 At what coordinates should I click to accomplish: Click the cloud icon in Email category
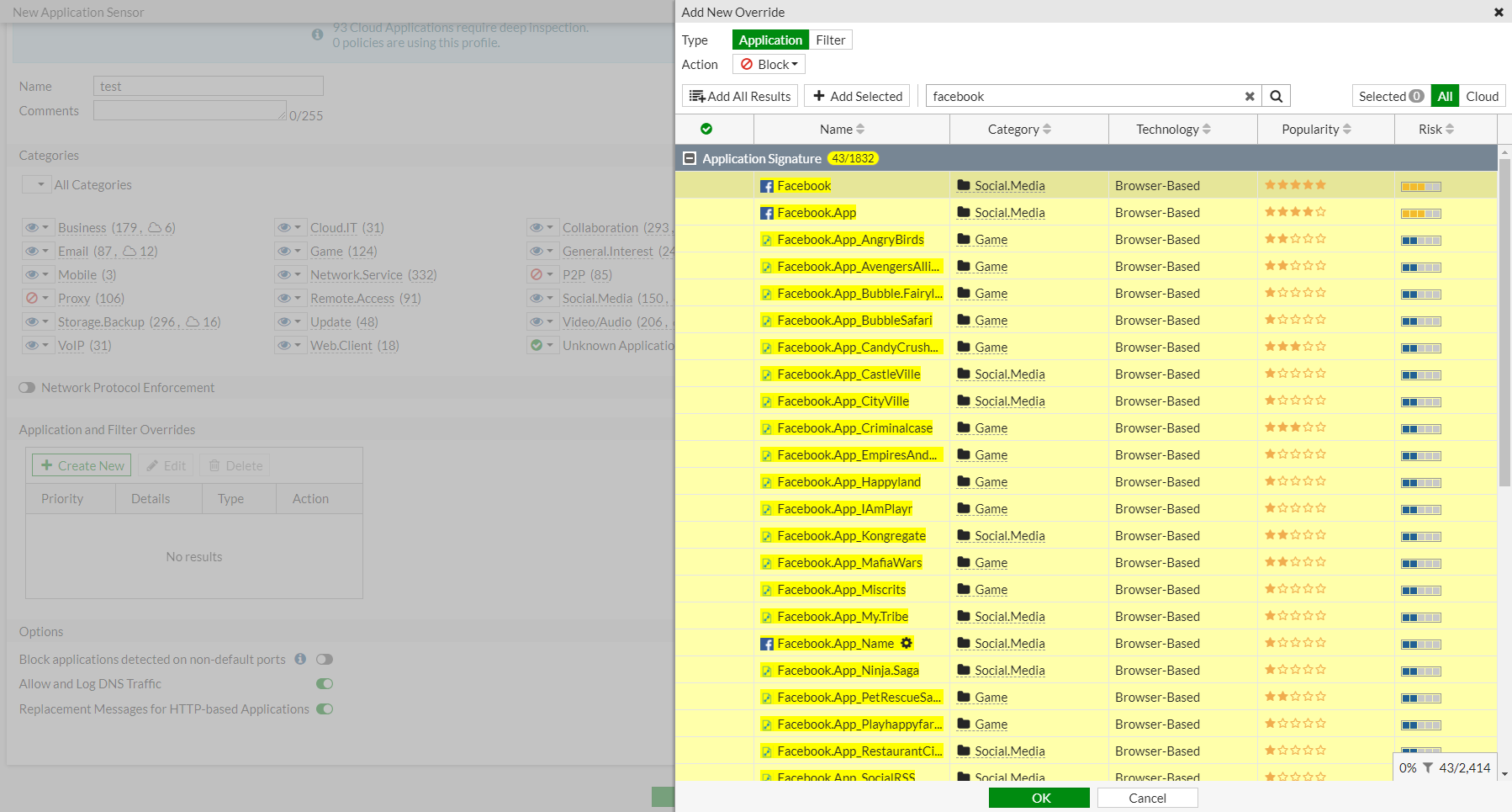pos(130,251)
